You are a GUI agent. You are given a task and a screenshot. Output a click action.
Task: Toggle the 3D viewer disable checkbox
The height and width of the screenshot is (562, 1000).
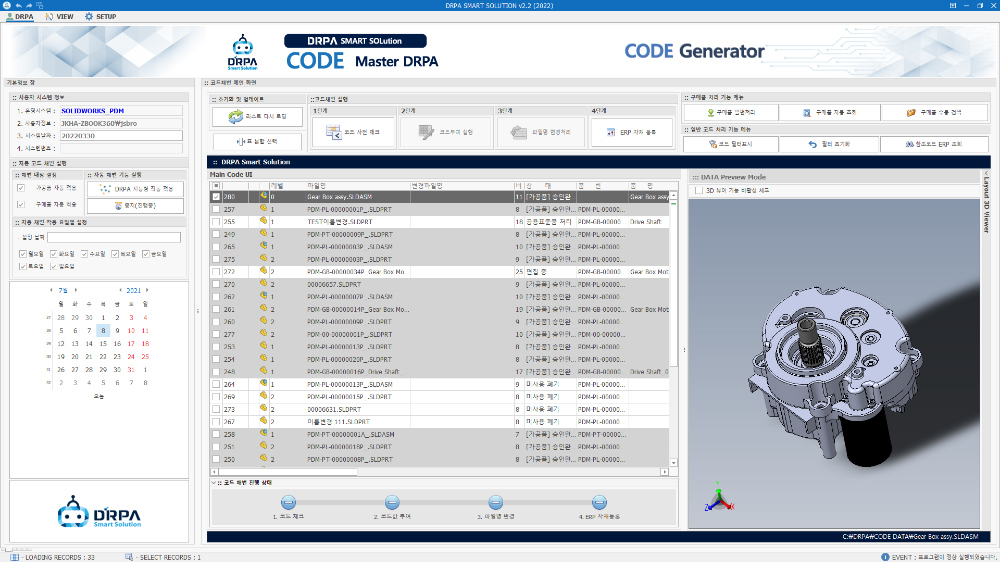[x=699, y=190]
